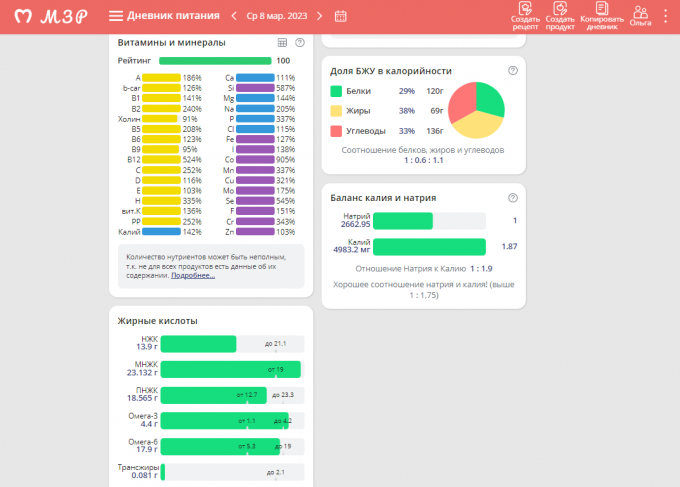Open help for Доля БЖУ в калорийности
Image resolution: width=680 pixels, height=487 pixels.
point(513,71)
